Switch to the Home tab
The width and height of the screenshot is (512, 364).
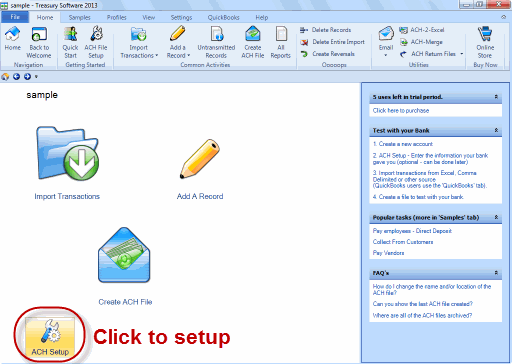(x=45, y=17)
